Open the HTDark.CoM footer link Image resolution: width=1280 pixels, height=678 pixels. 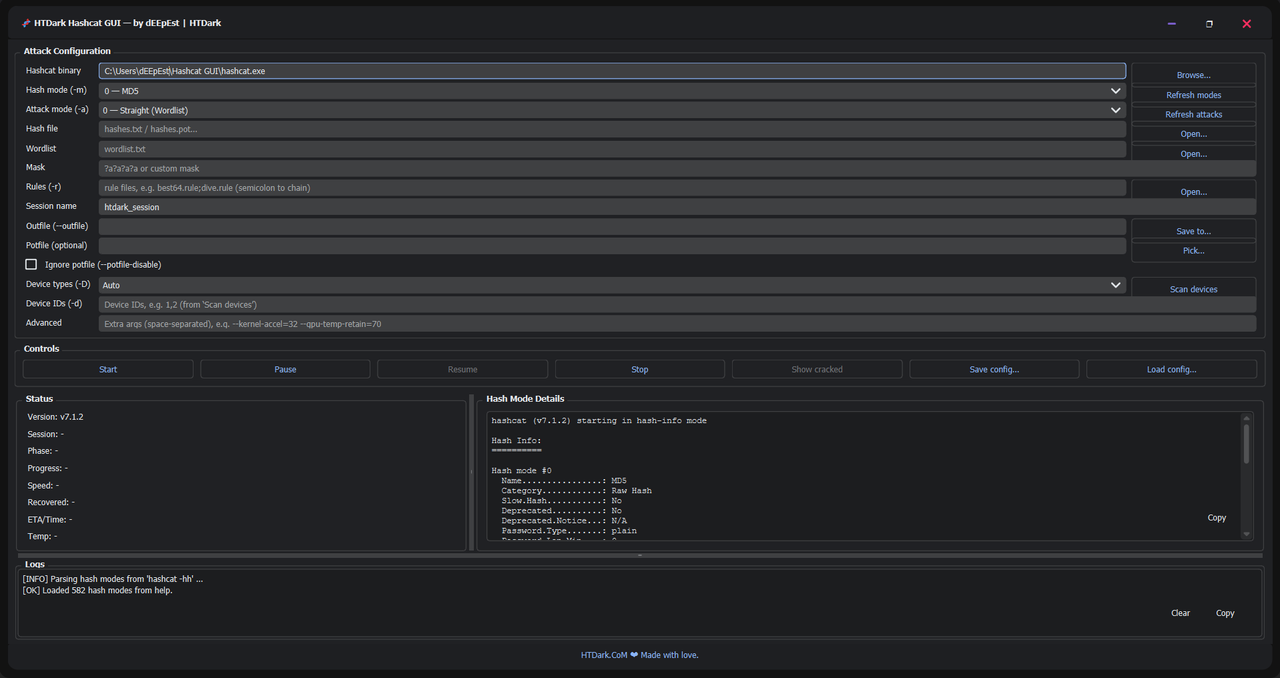pos(603,655)
